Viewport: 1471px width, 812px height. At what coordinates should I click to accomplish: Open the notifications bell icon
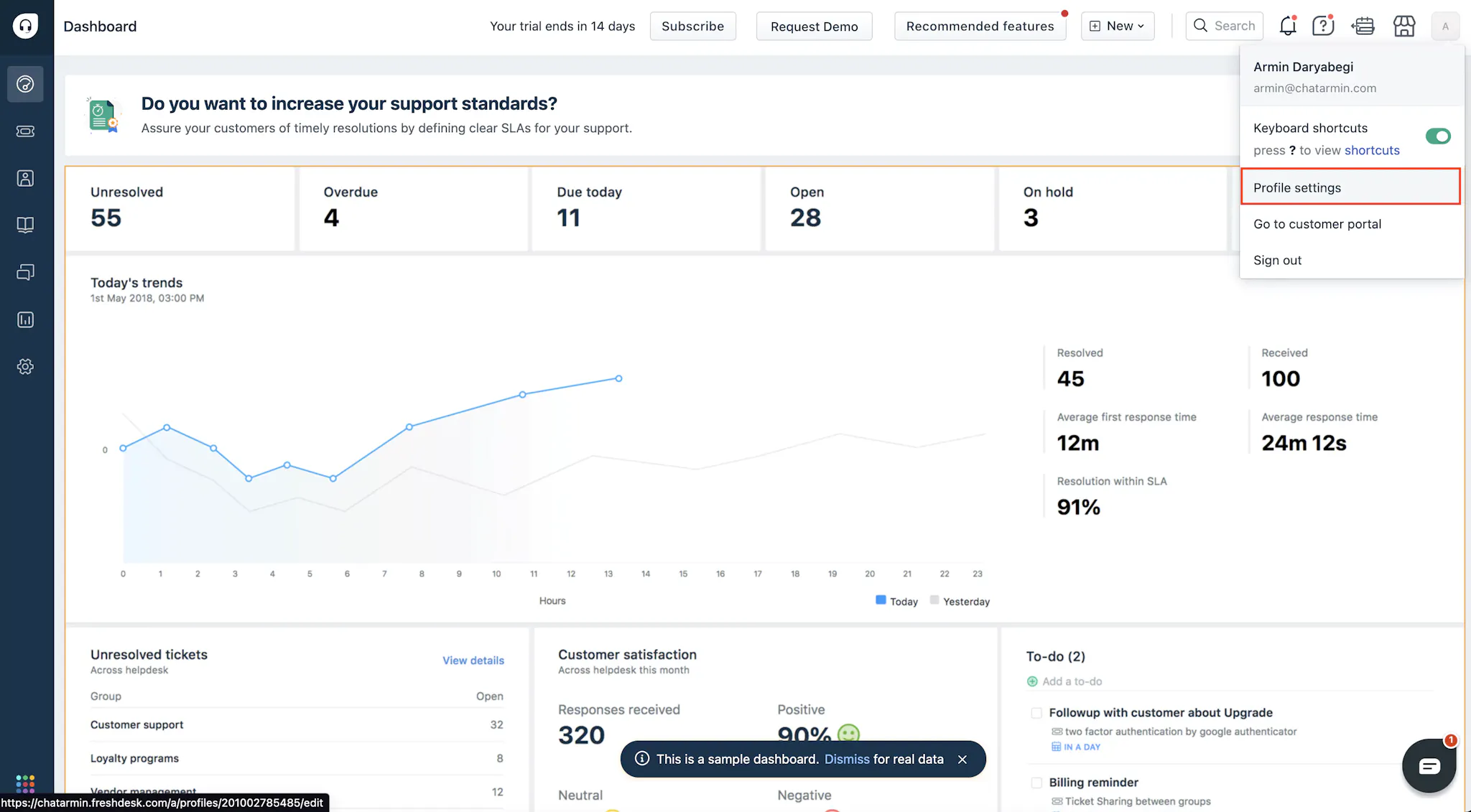[x=1287, y=27]
